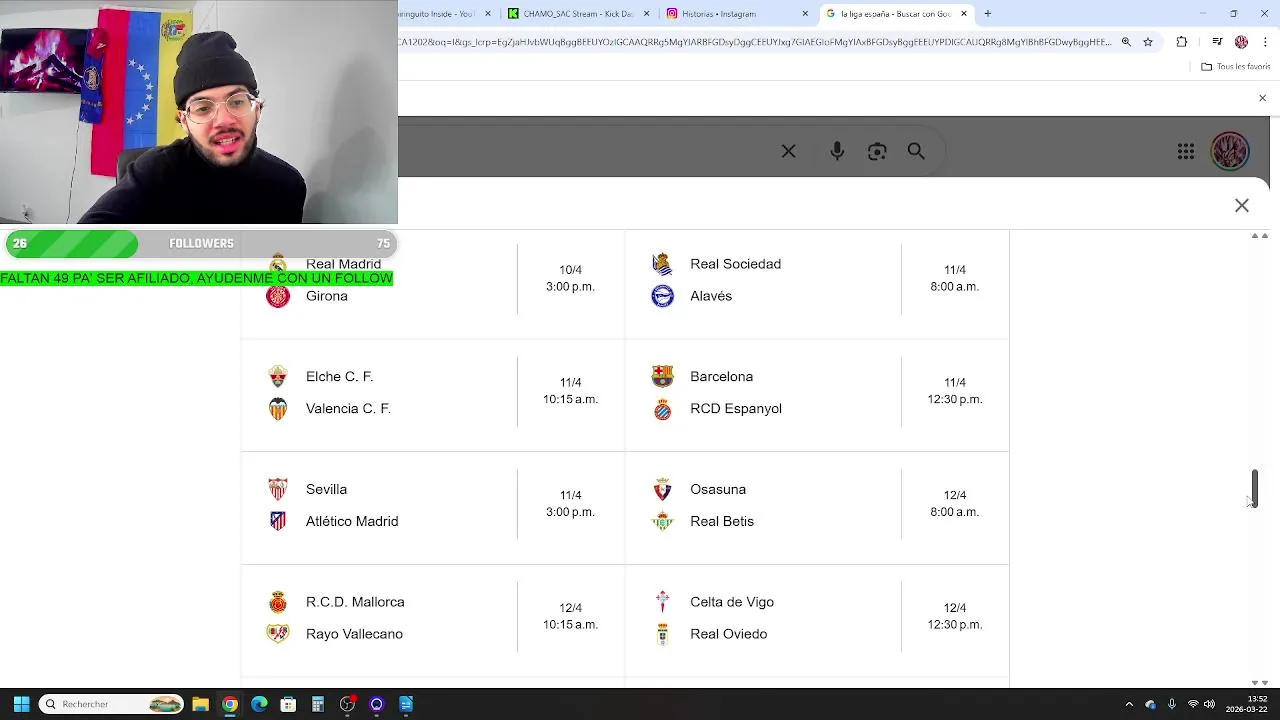Screen dimensions: 1280x720
Task: Open the R.C.D. Mallorca vs Rayo Vallecano match
Action: click(433, 619)
